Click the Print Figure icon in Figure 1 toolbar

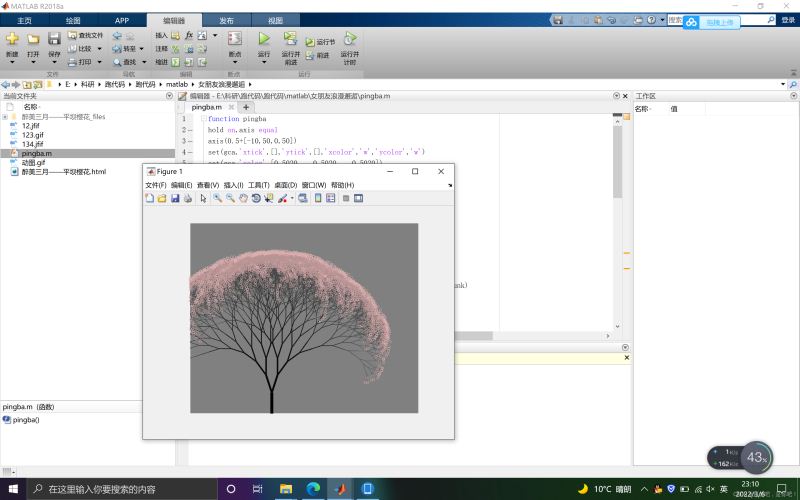point(188,198)
